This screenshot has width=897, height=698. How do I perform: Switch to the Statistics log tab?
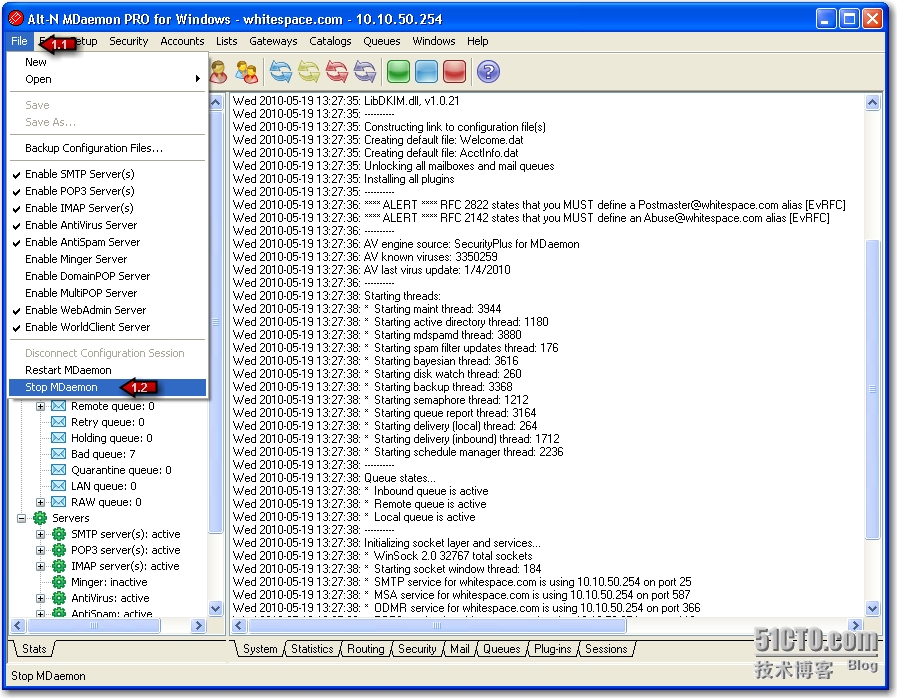pos(312,649)
